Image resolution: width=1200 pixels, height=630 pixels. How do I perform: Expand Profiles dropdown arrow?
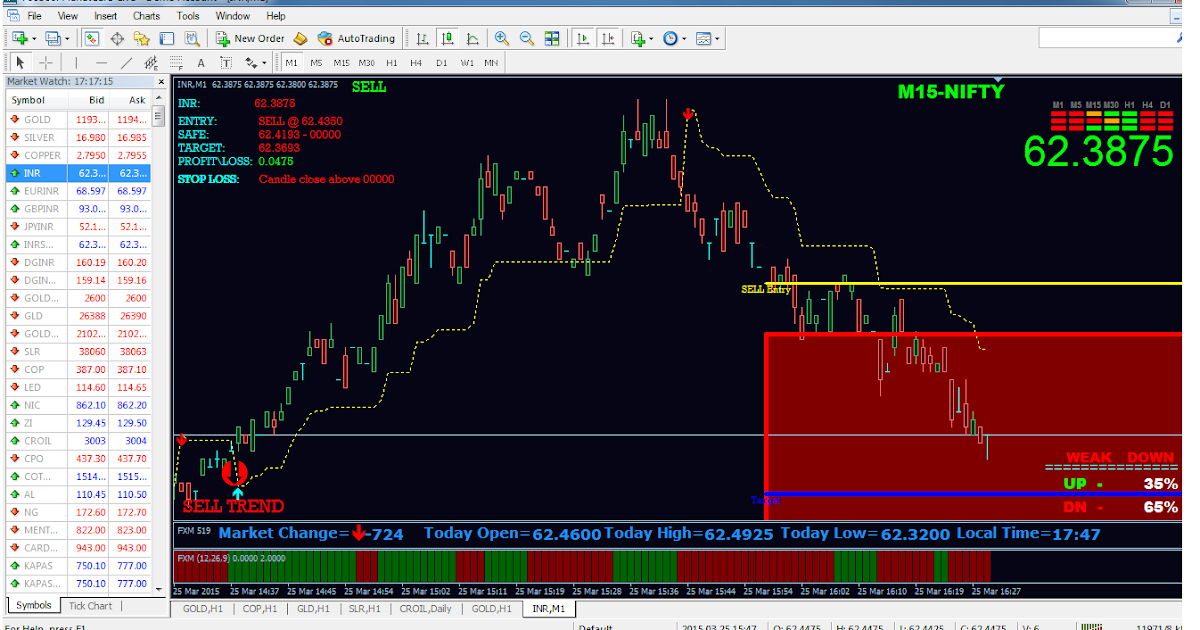point(68,39)
